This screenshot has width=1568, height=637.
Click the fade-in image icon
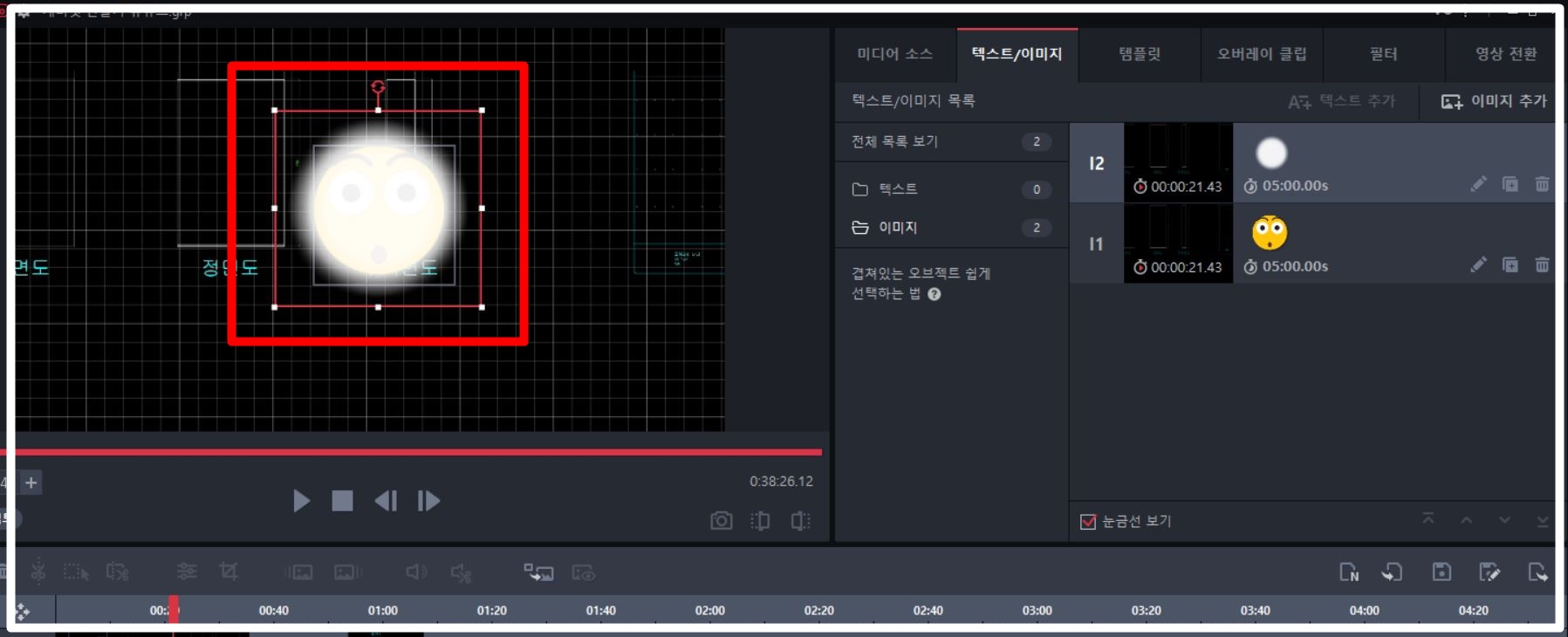click(x=298, y=572)
